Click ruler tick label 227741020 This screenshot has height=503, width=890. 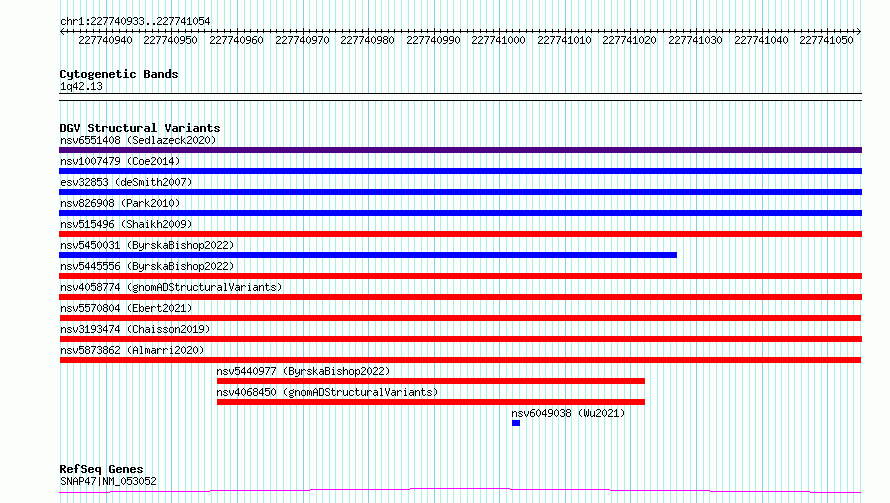[629, 40]
